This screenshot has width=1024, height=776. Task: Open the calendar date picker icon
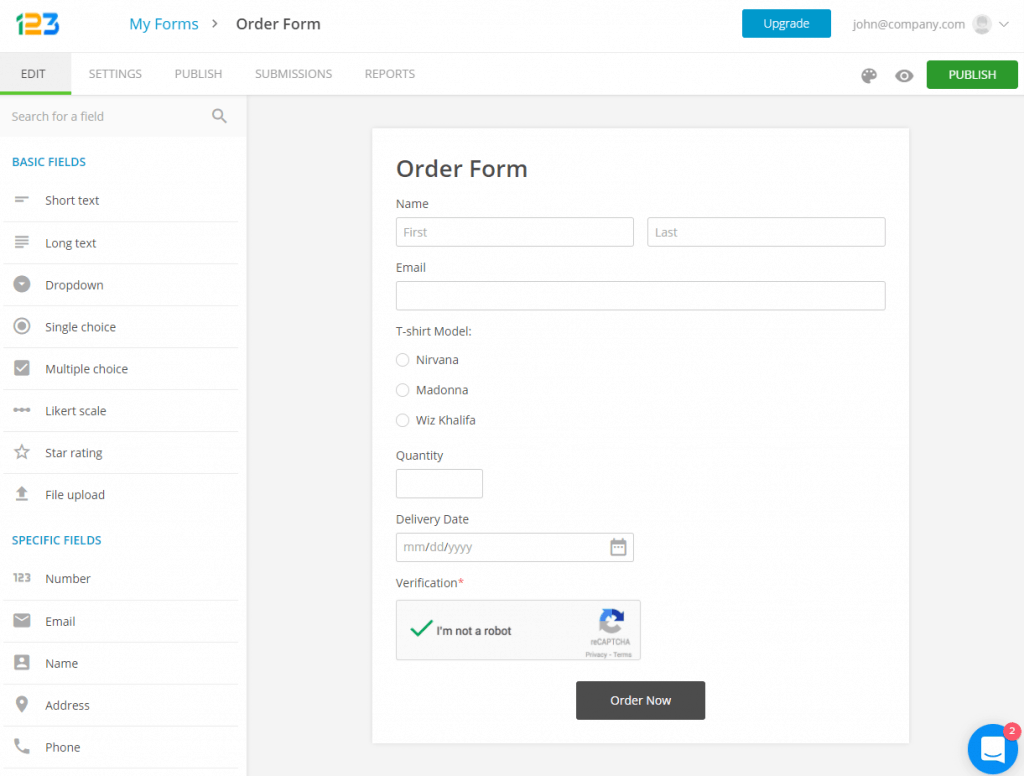pyautogui.click(x=618, y=547)
